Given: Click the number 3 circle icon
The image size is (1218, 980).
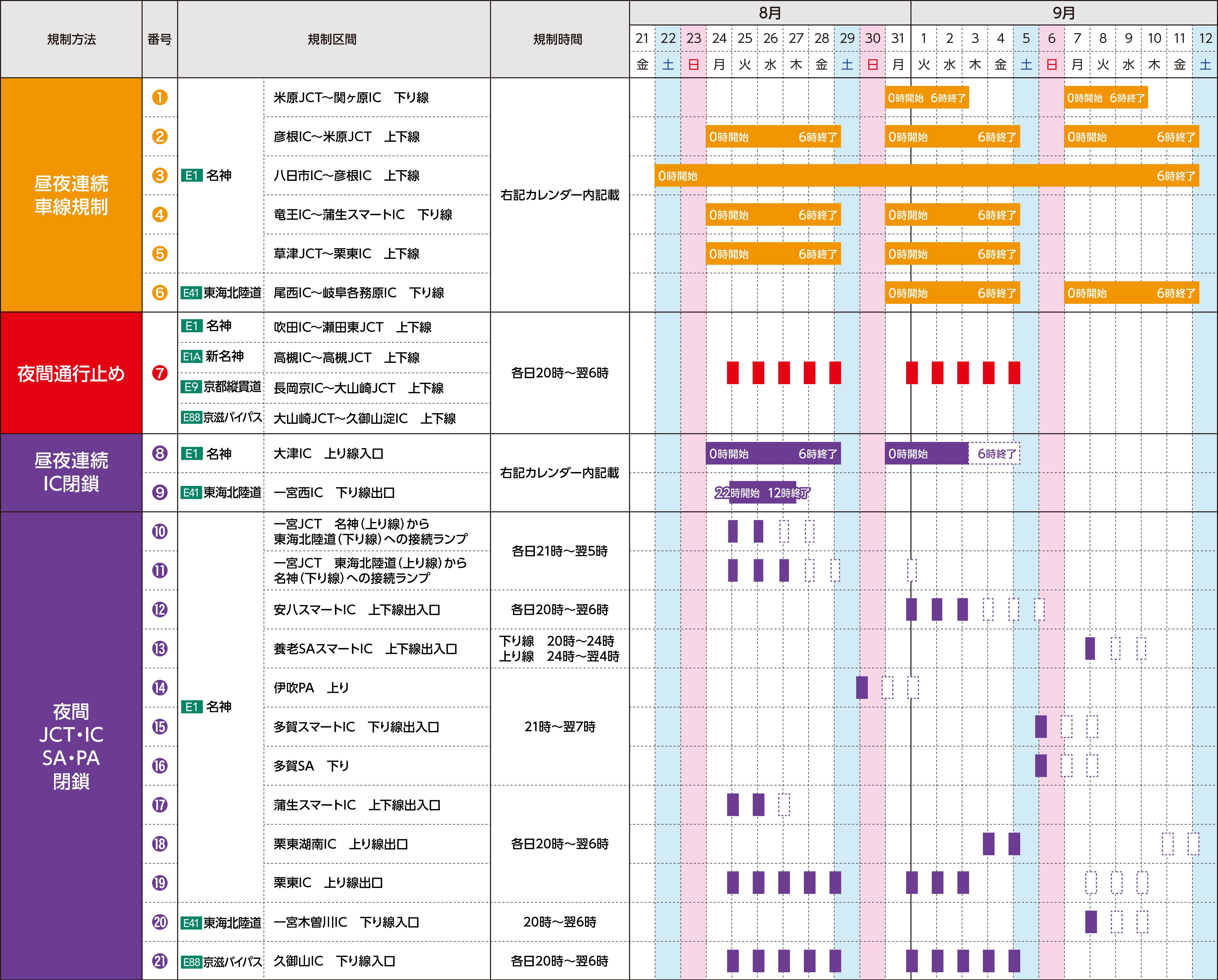Looking at the screenshot, I should 160,176.
